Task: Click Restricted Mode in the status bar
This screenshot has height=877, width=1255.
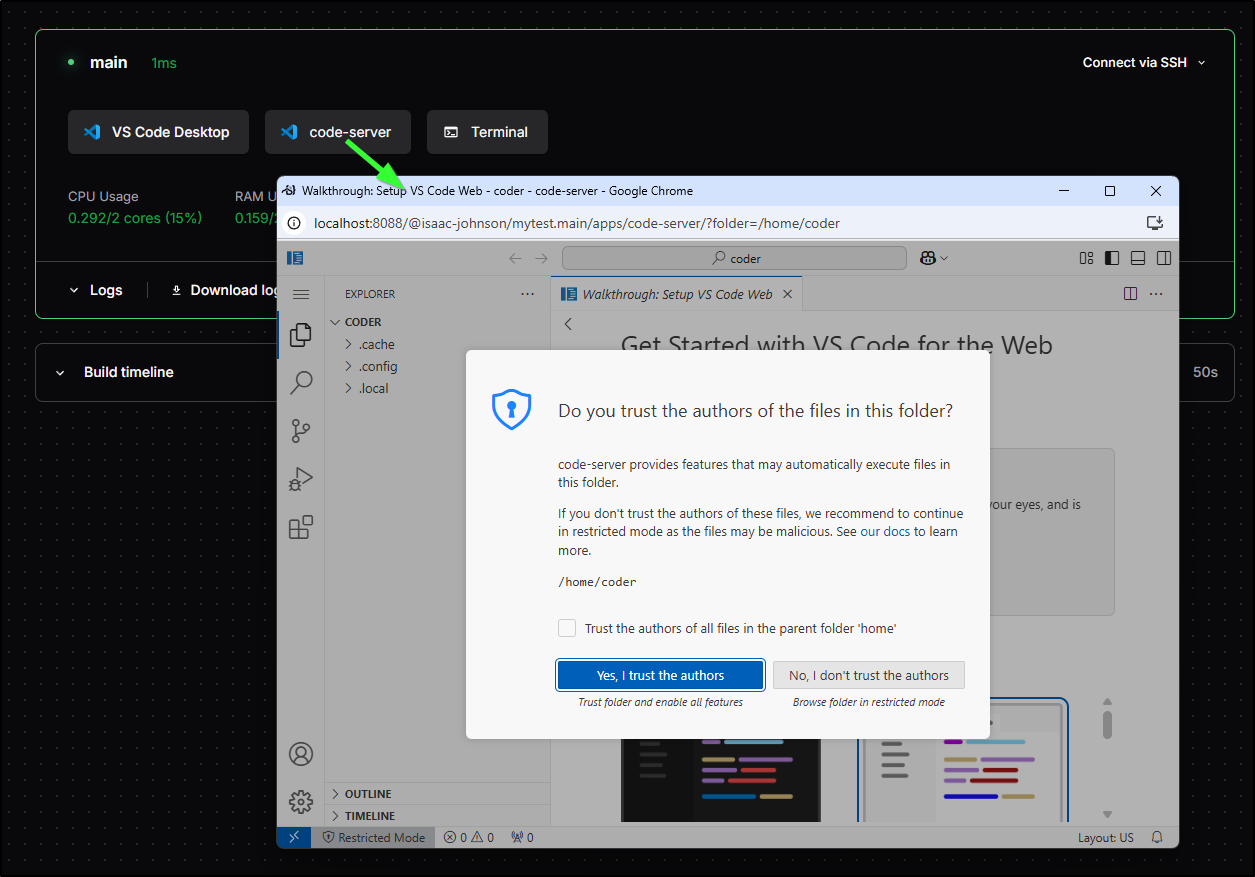Action: tap(373, 837)
